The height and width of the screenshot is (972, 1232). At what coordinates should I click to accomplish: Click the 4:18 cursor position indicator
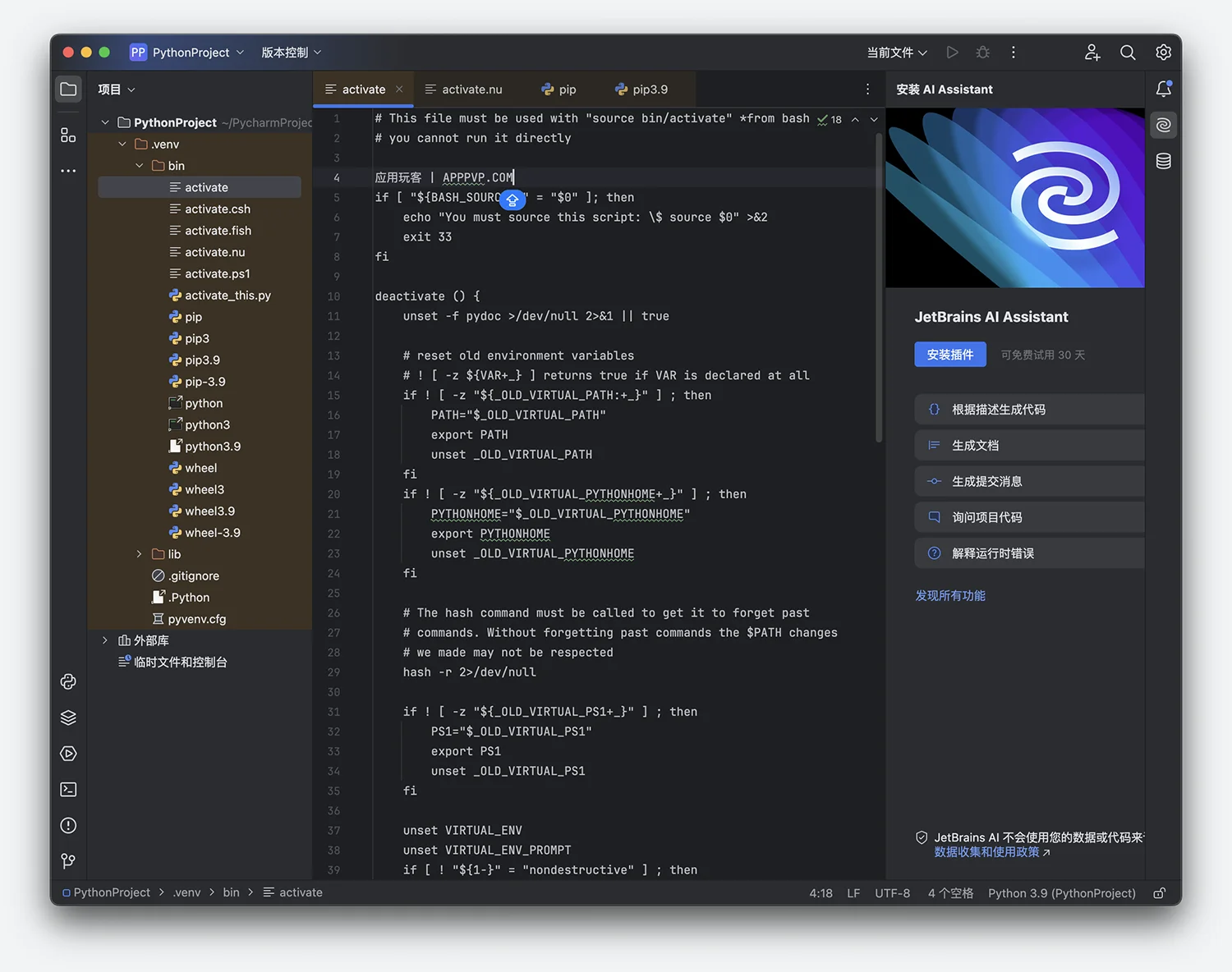tap(821, 892)
